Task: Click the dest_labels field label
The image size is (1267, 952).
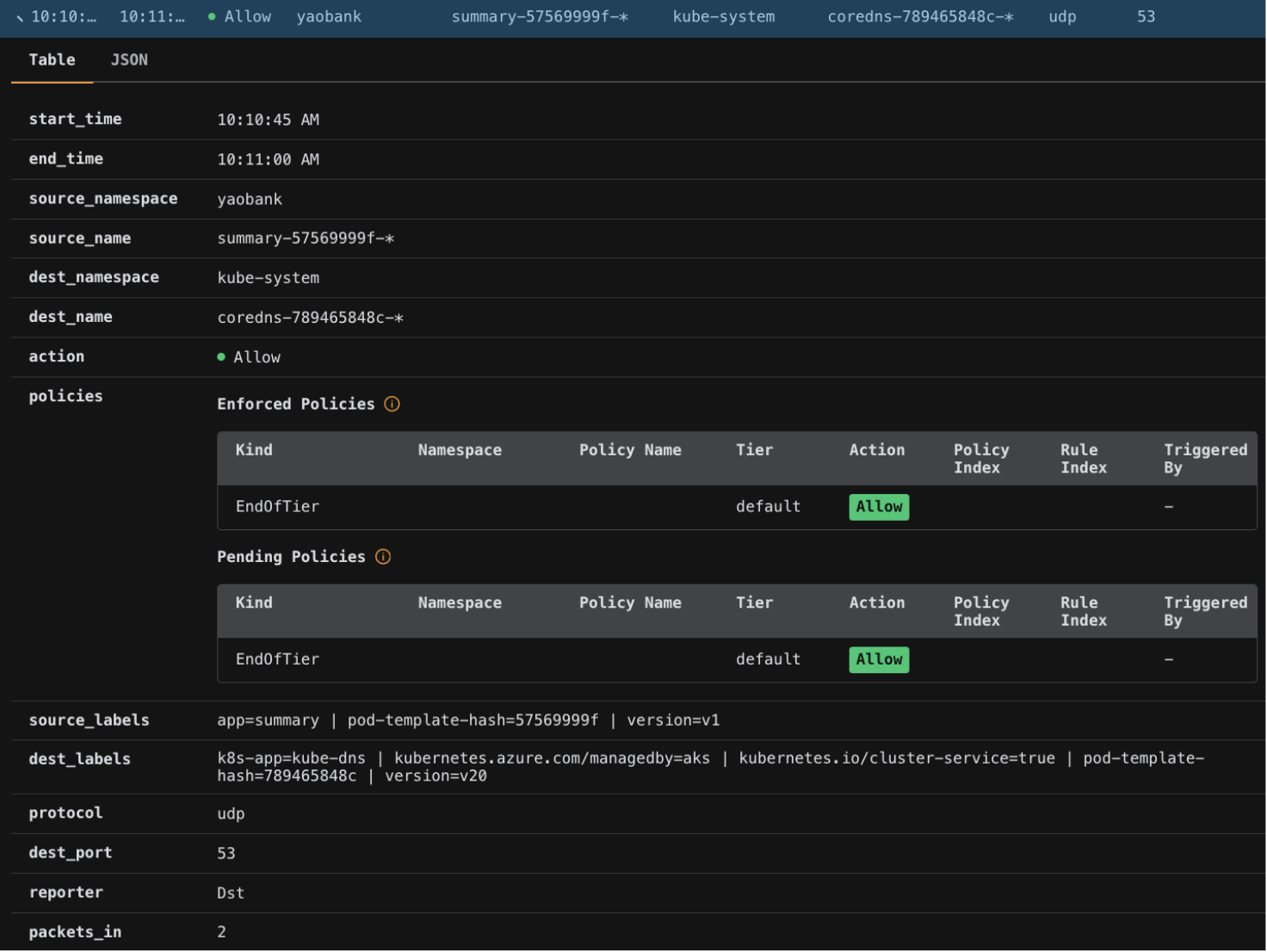Action: 79,759
